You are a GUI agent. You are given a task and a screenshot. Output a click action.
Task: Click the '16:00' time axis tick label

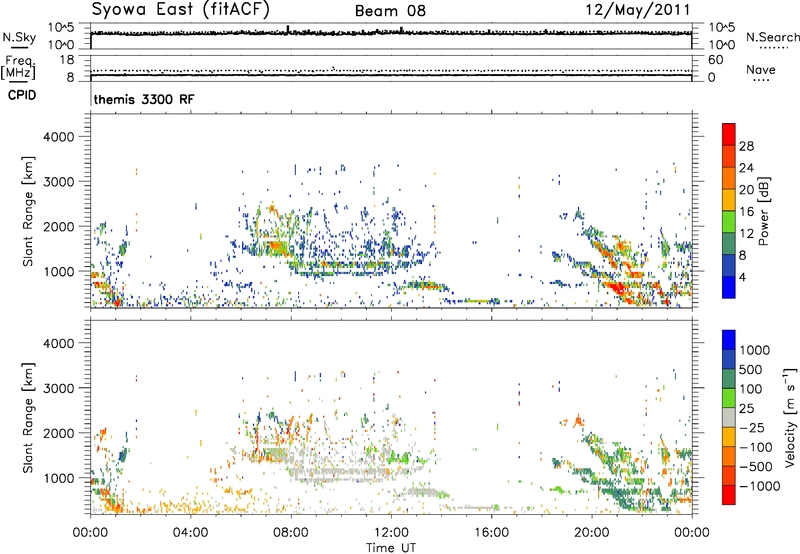(491, 533)
